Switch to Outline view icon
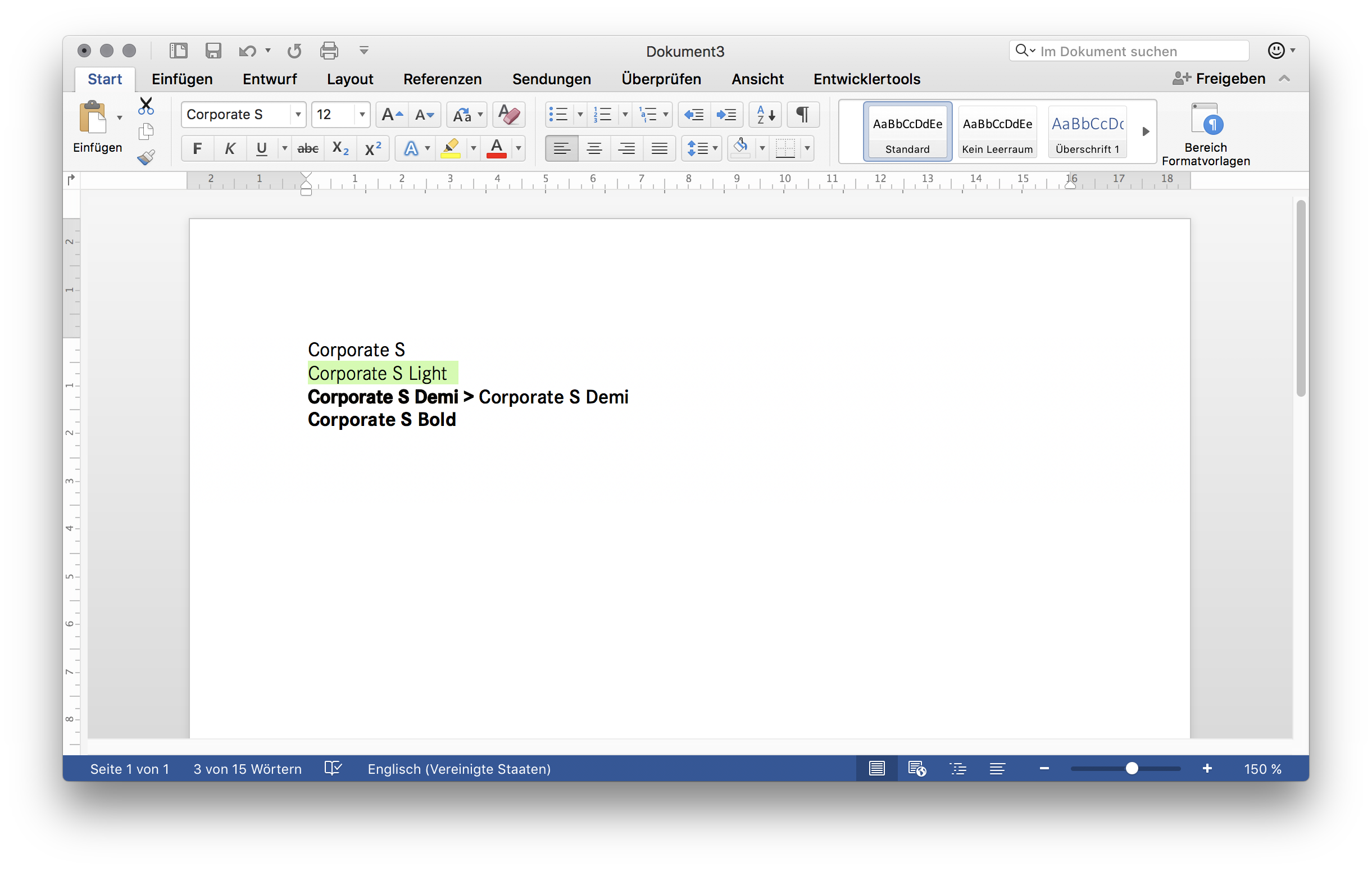 pos(958,769)
